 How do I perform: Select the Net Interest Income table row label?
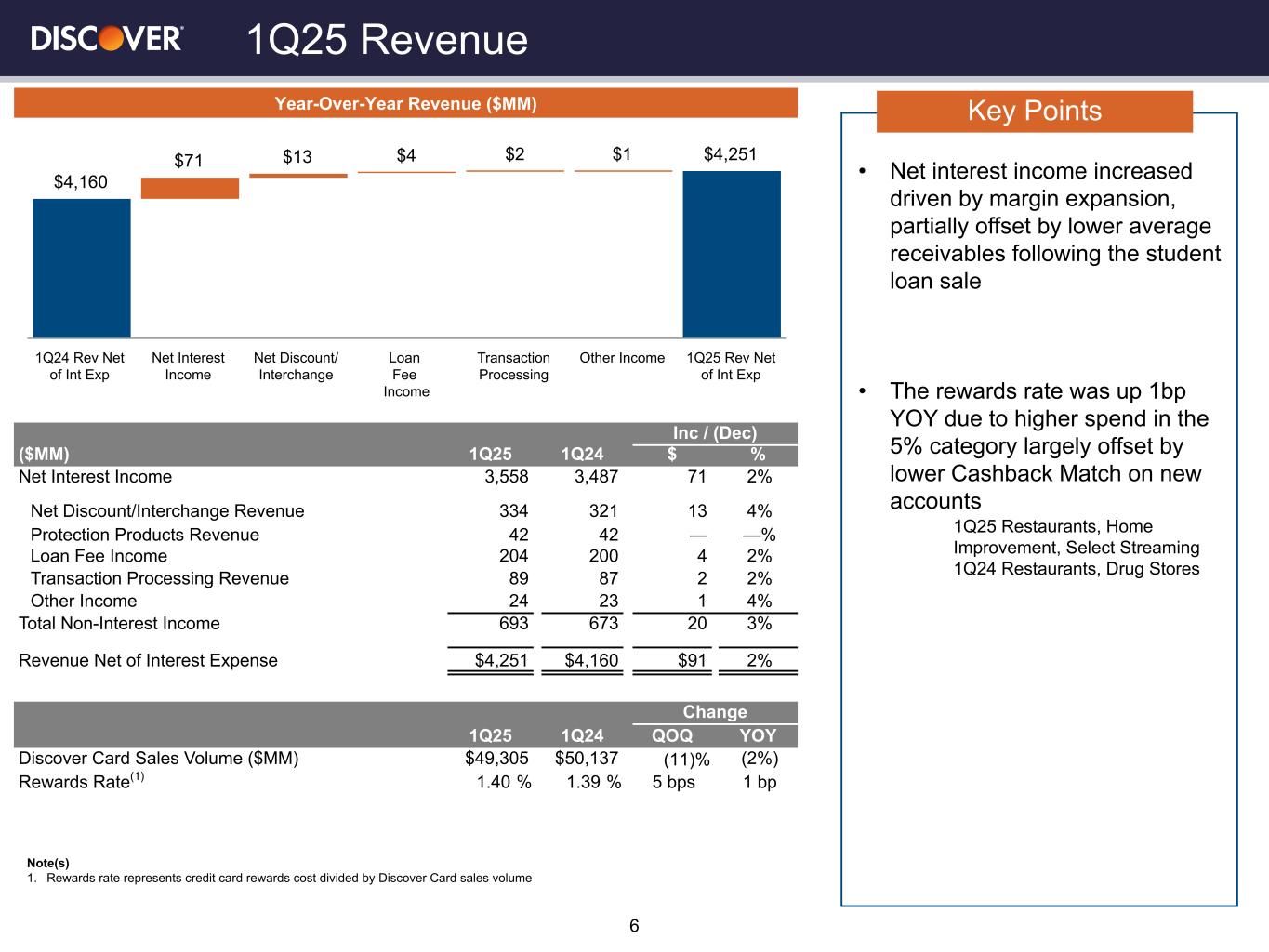[96, 477]
